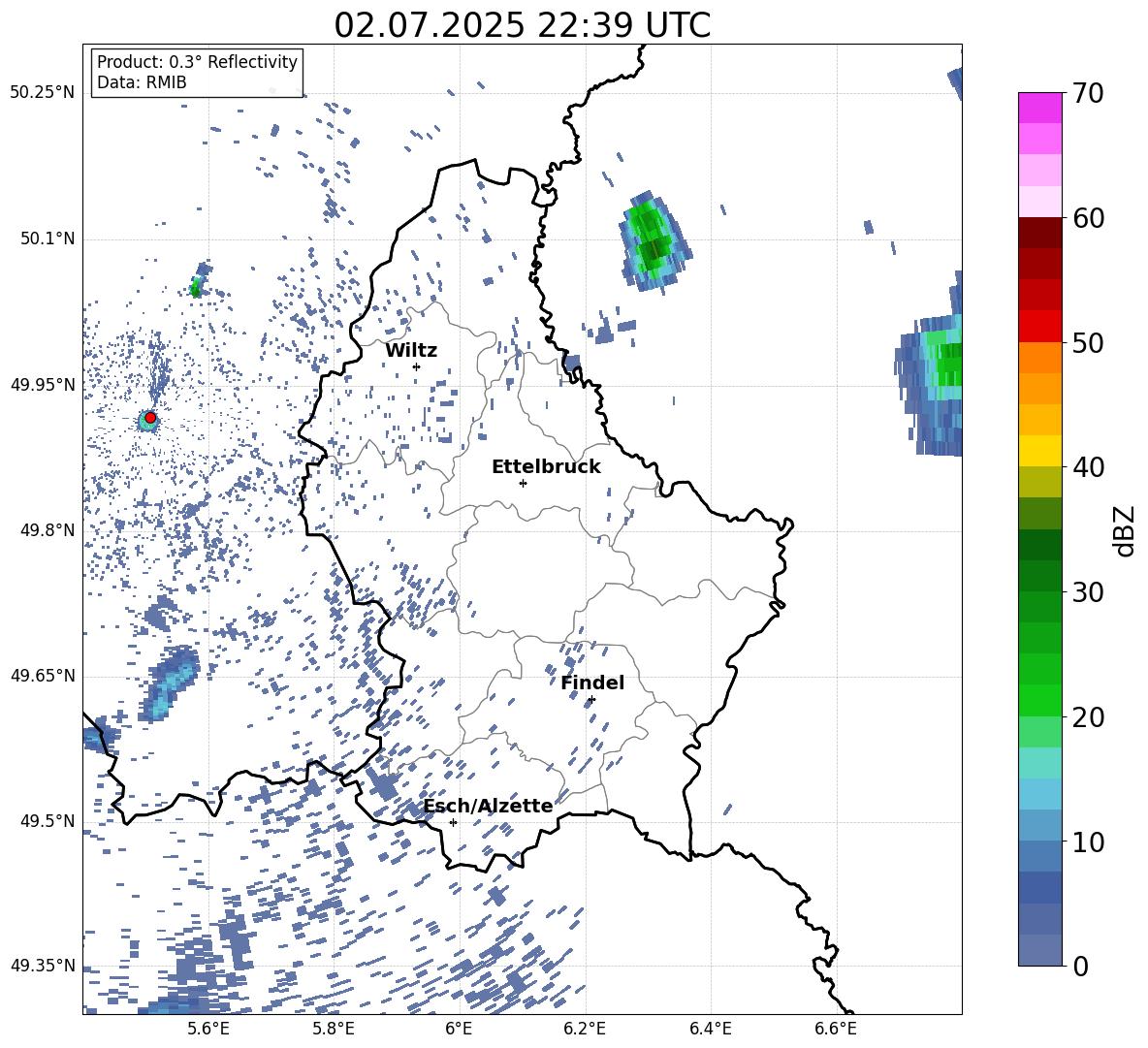
Task: Click the bright red swatch above 50 dBZ
Action: (1039, 327)
